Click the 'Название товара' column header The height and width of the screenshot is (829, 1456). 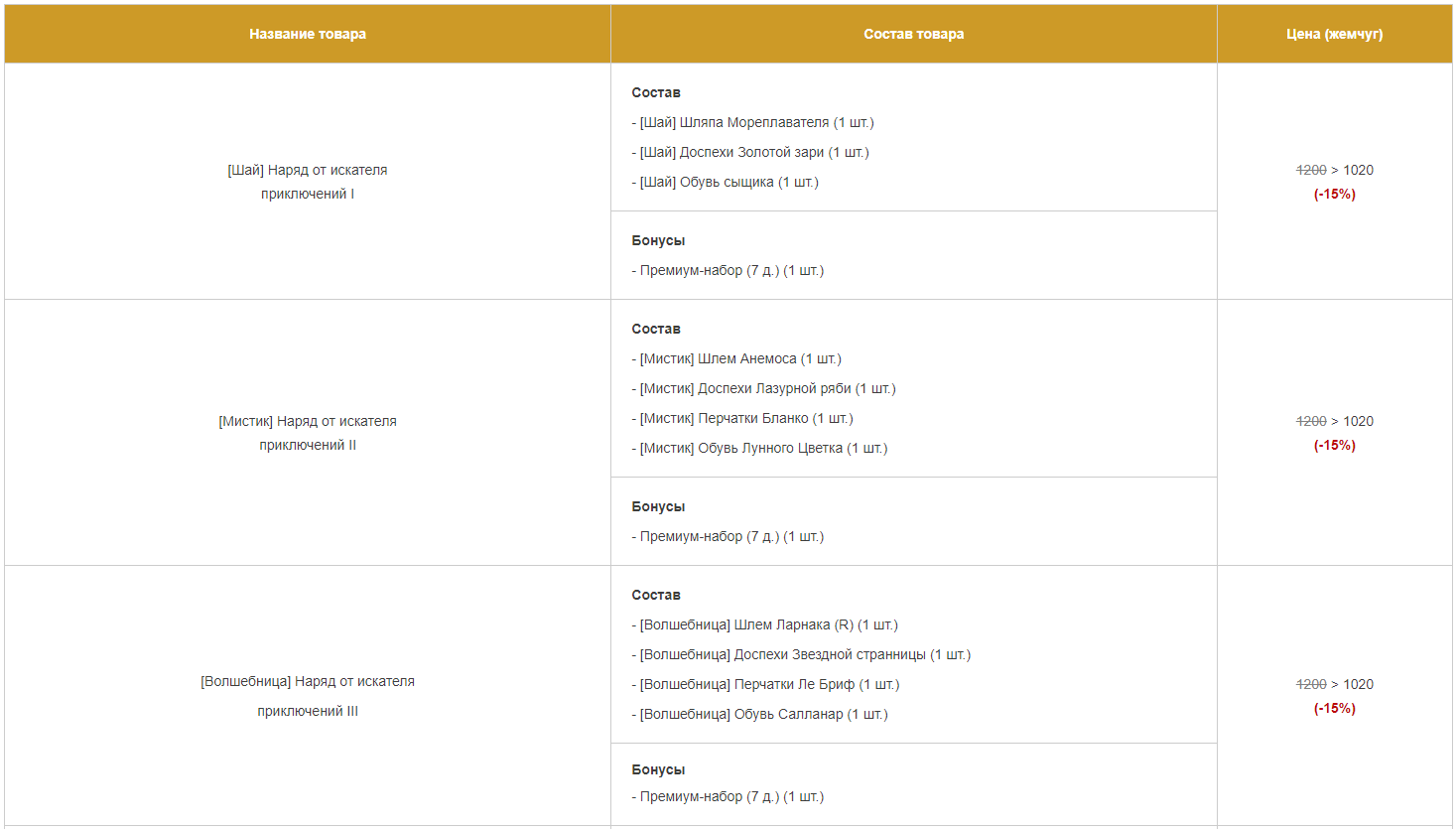pyautogui.click(x=308, y=34)
